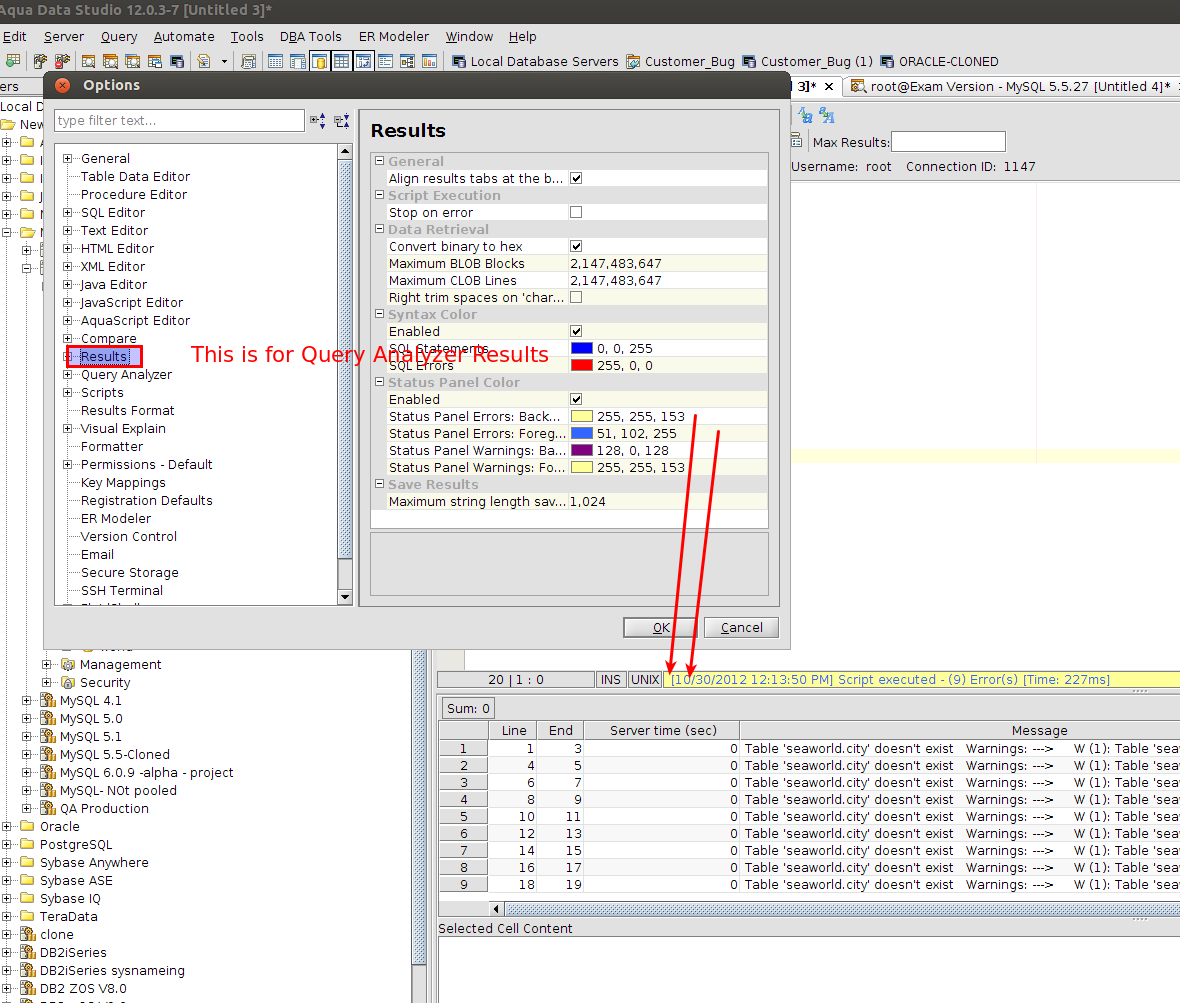This screenshot has width=1180, height=1003.
Task: Click the expand all icon in Options dialog
Action: (318, 120)
